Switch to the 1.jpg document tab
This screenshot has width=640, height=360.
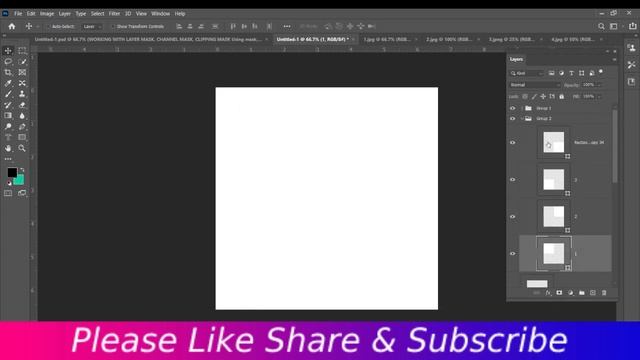coord(387,40)
